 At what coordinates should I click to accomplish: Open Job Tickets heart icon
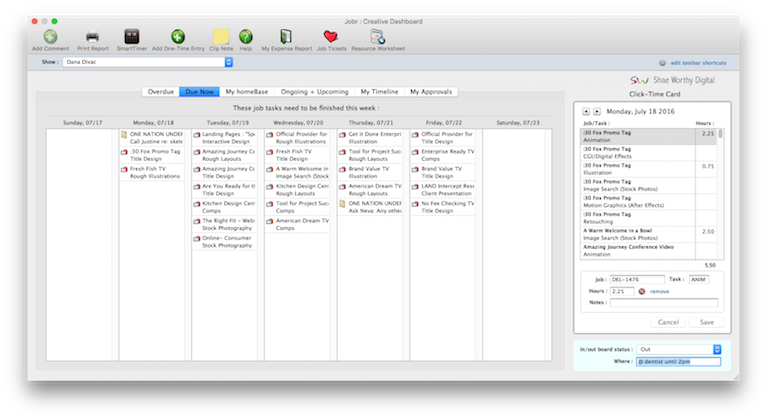330,37
